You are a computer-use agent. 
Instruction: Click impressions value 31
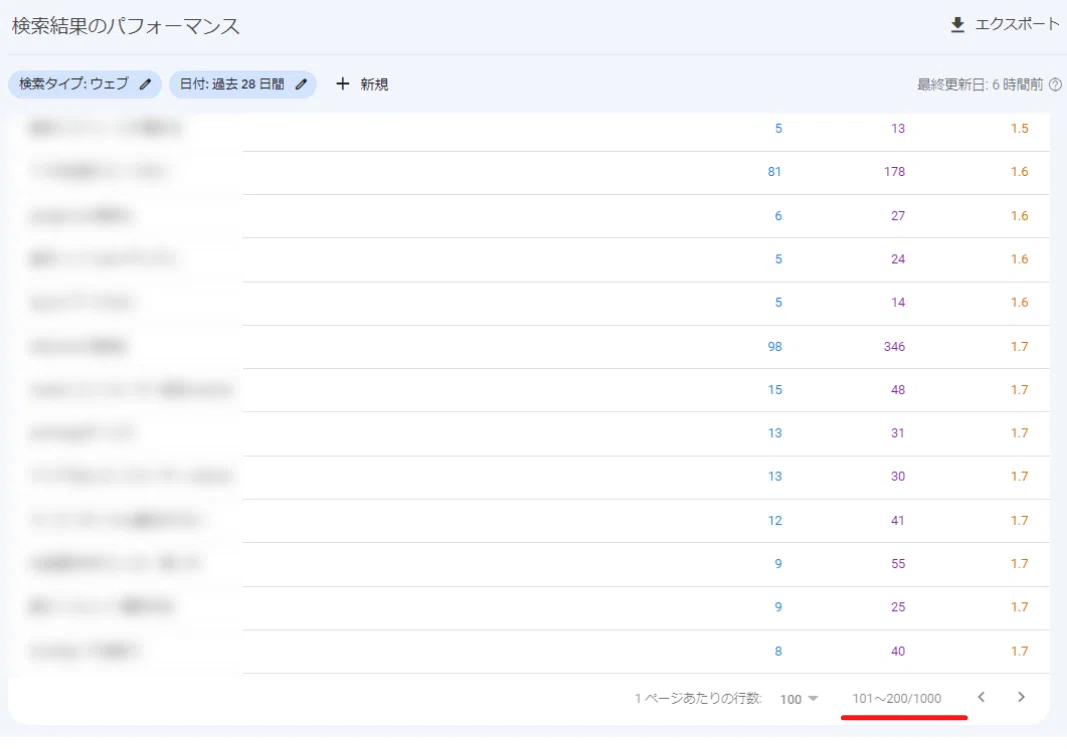pos(898,433)
